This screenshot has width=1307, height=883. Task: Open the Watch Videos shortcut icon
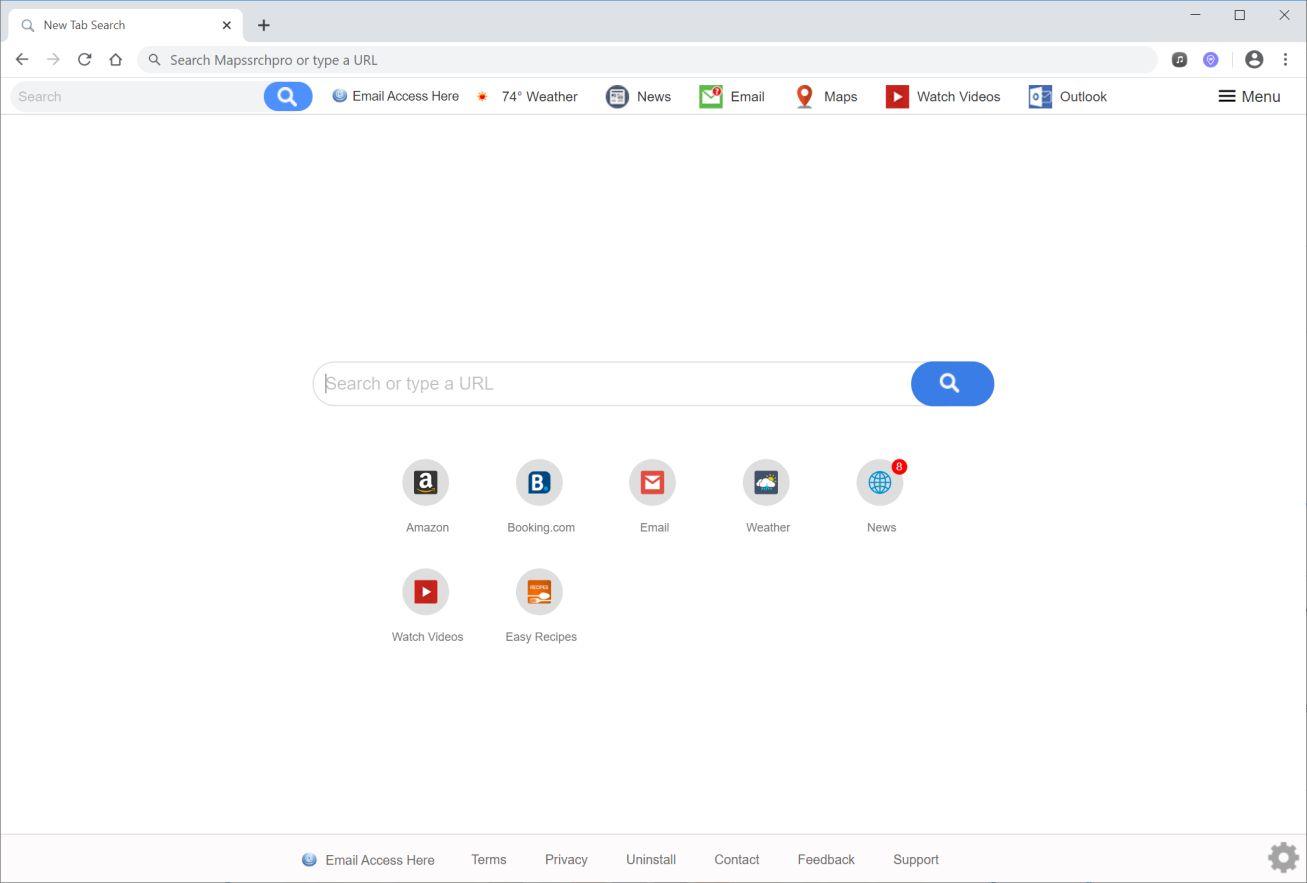426,591
